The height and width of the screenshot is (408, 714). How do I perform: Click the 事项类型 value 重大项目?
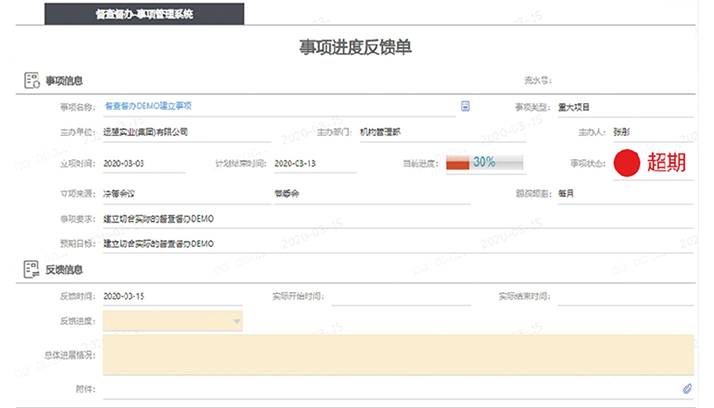(x=574, y=107)
